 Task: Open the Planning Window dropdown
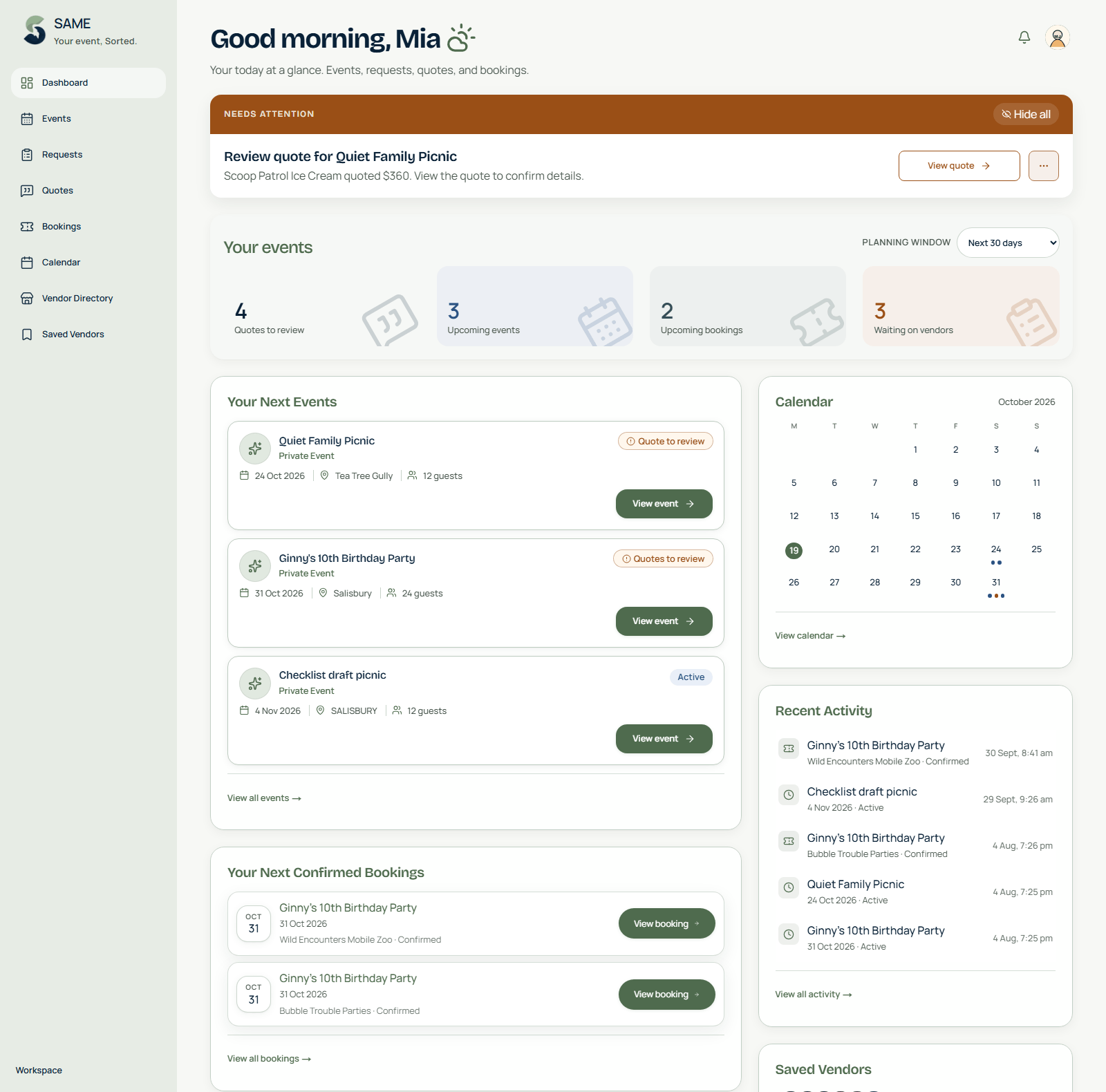pos(1008,243)
